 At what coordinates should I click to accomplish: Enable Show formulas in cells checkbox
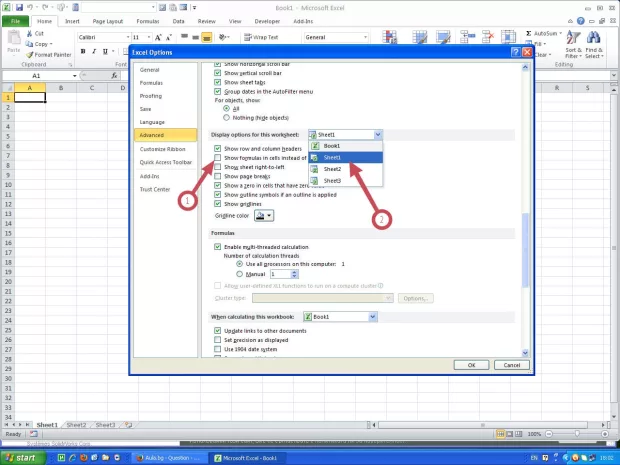click(218, 158)
